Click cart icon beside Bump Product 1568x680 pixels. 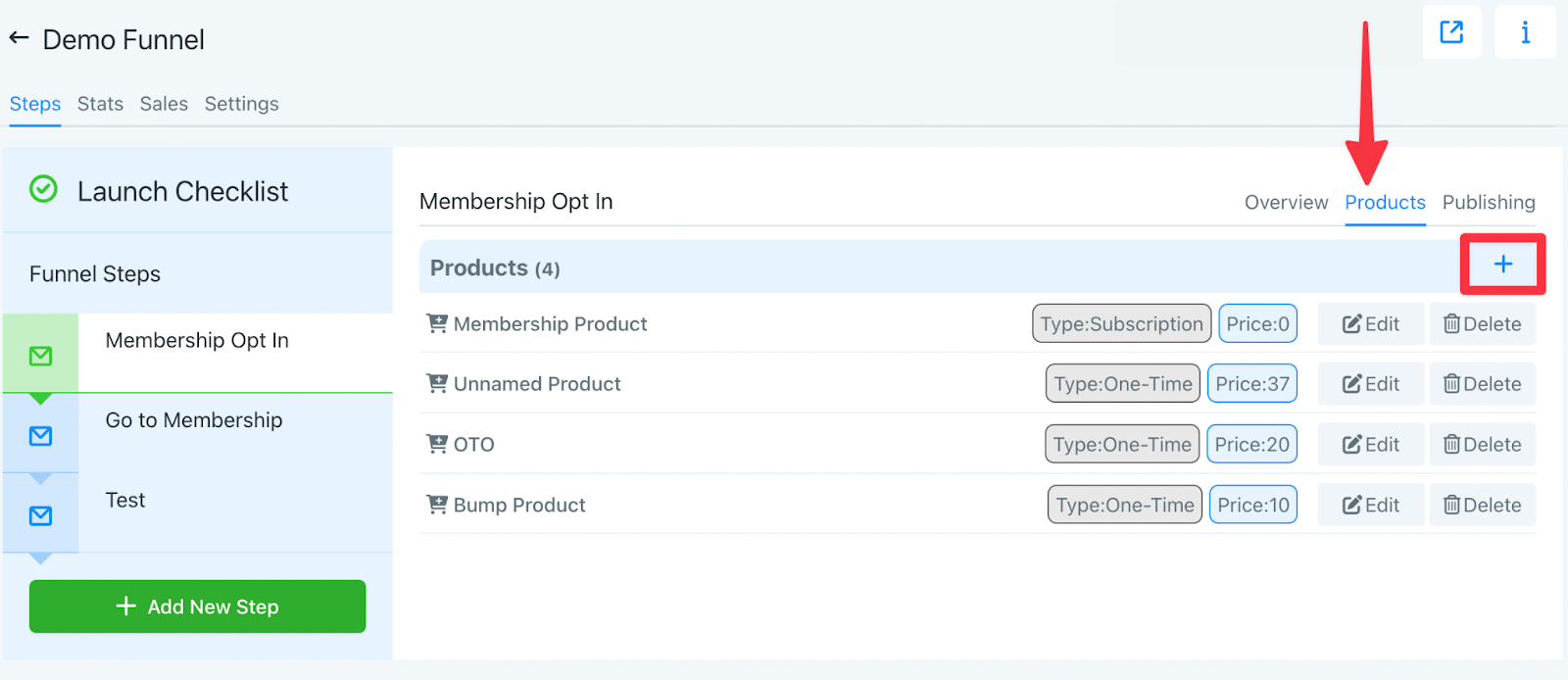point(437,505)
